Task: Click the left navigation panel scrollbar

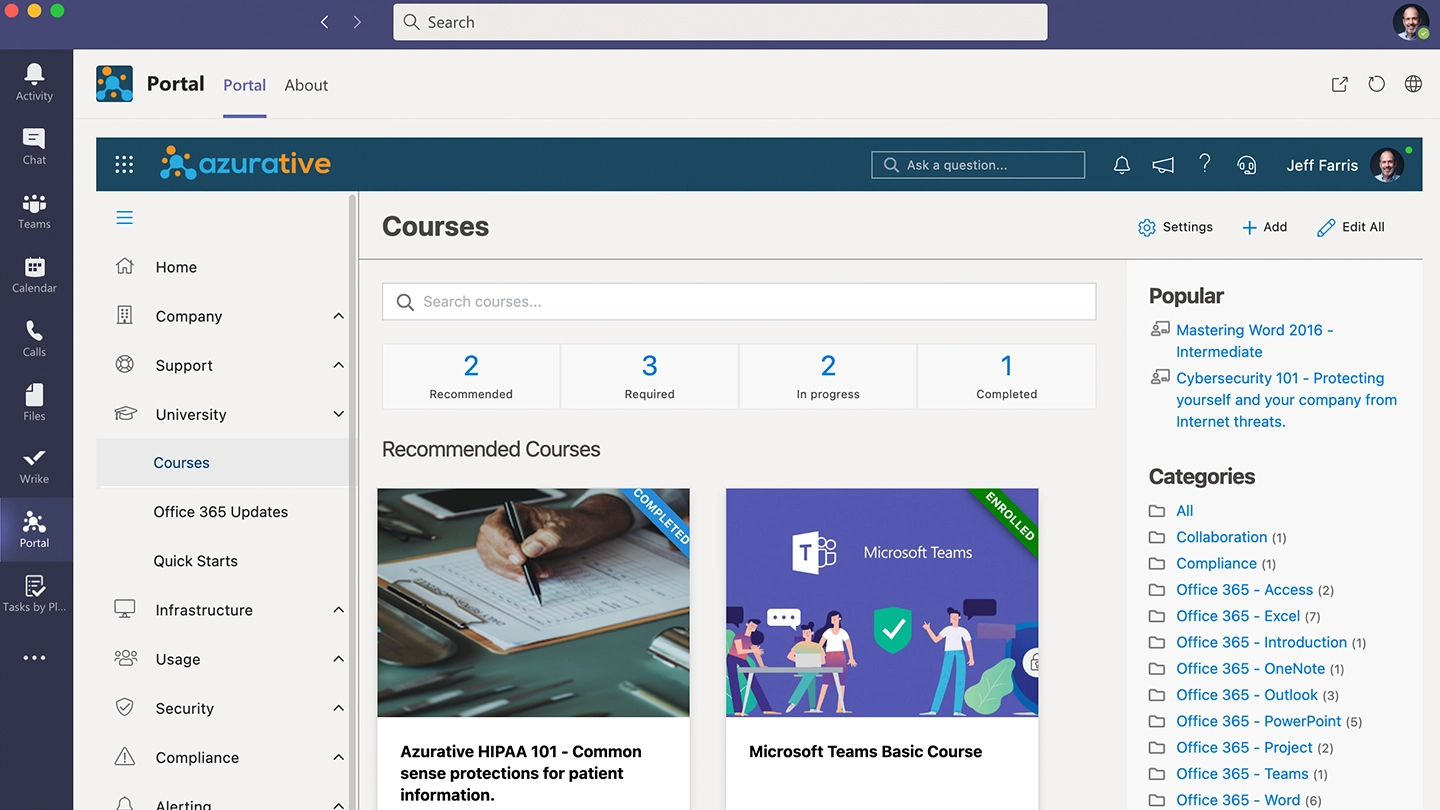Action: (352, 500)
